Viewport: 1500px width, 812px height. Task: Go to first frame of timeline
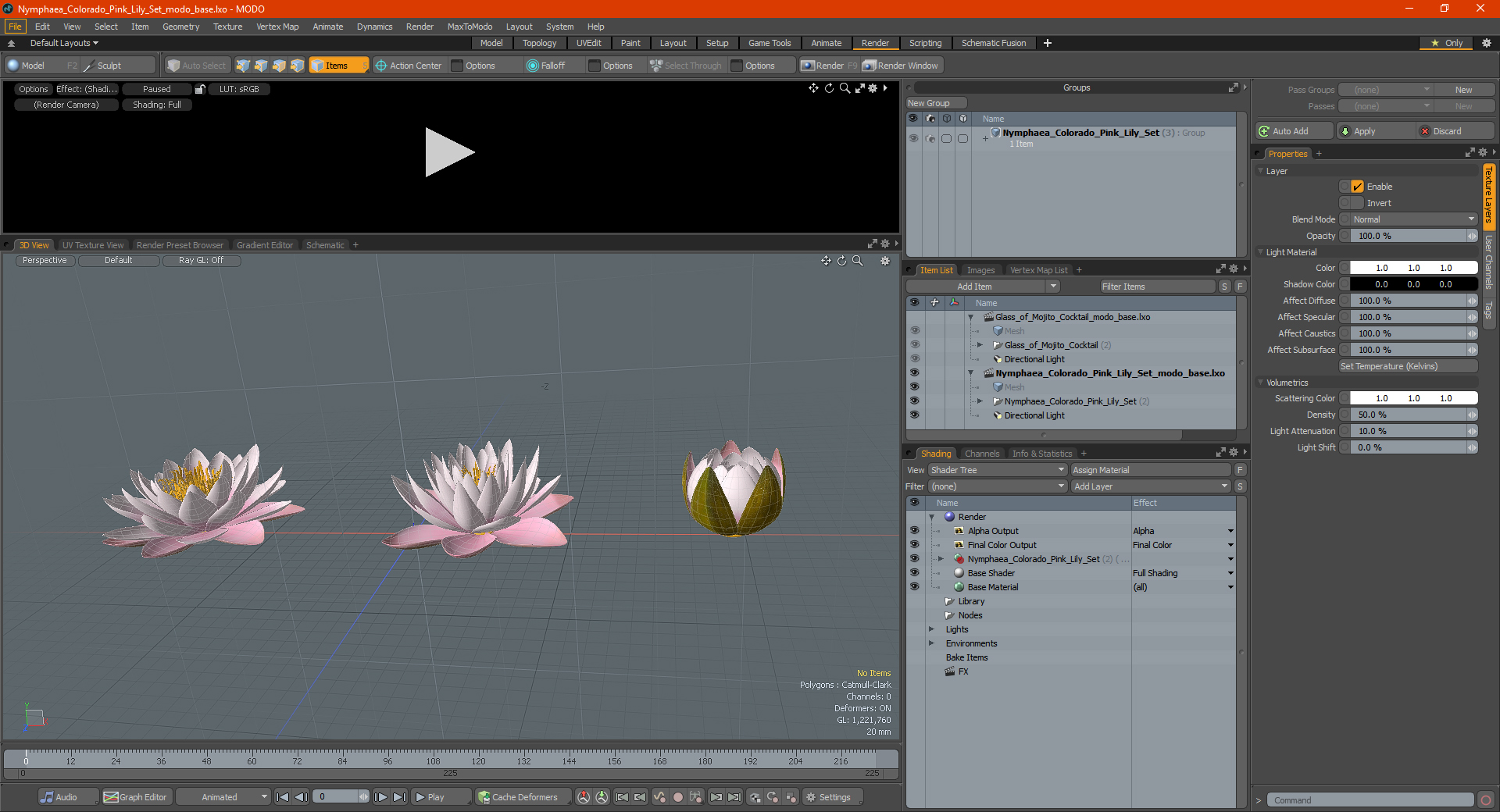pyautogui.click(x=283, y=797)
